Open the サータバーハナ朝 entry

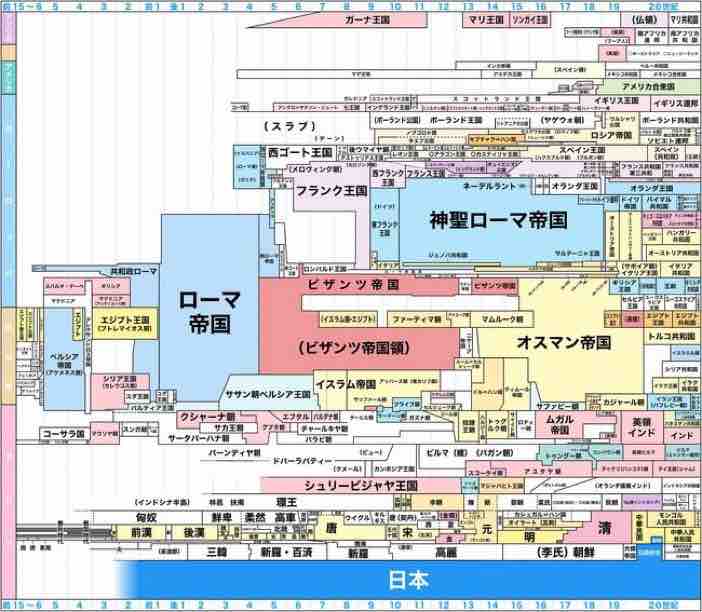tap(199, 438)
